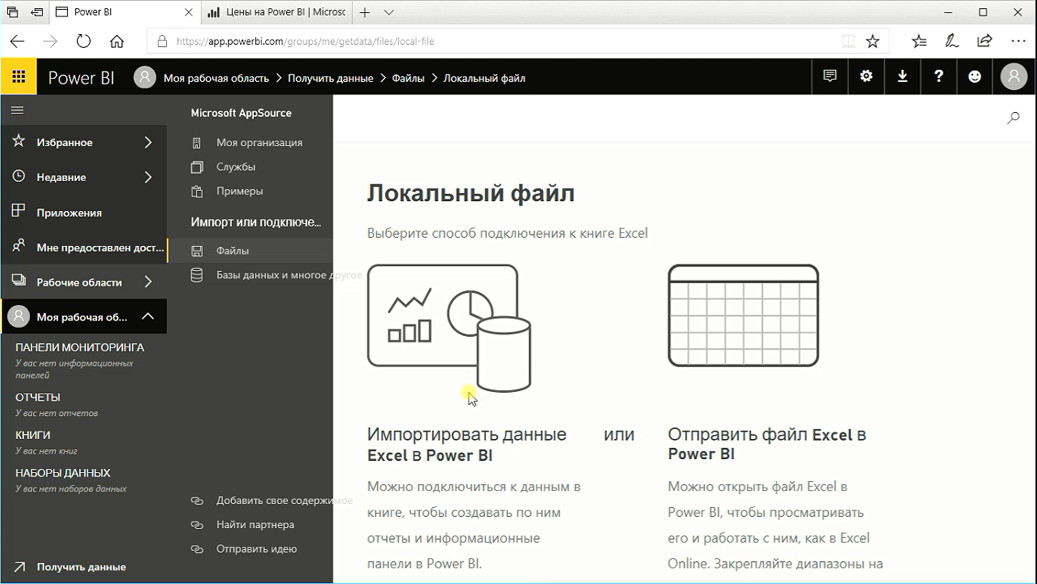Image resolution: width=1037 pixels, height=584 pixels.
Task: Expand the Рабочие области chevron
Action: click(148, 282)
